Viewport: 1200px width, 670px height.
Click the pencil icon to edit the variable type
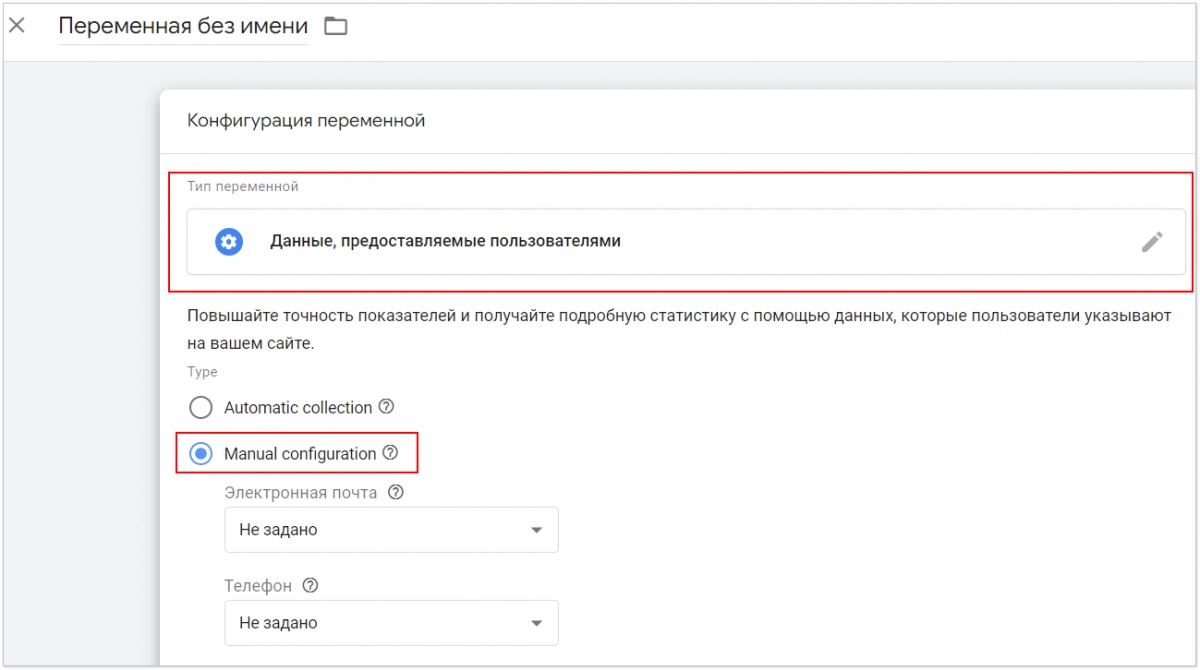click(x=1152, y=241)
